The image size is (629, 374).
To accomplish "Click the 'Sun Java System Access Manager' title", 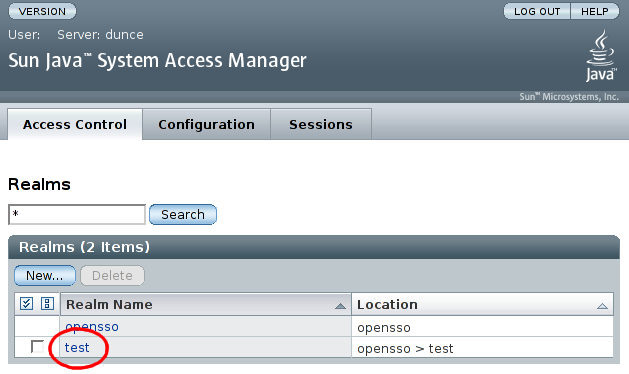I will pyautogui.click(x=157, y=61).
